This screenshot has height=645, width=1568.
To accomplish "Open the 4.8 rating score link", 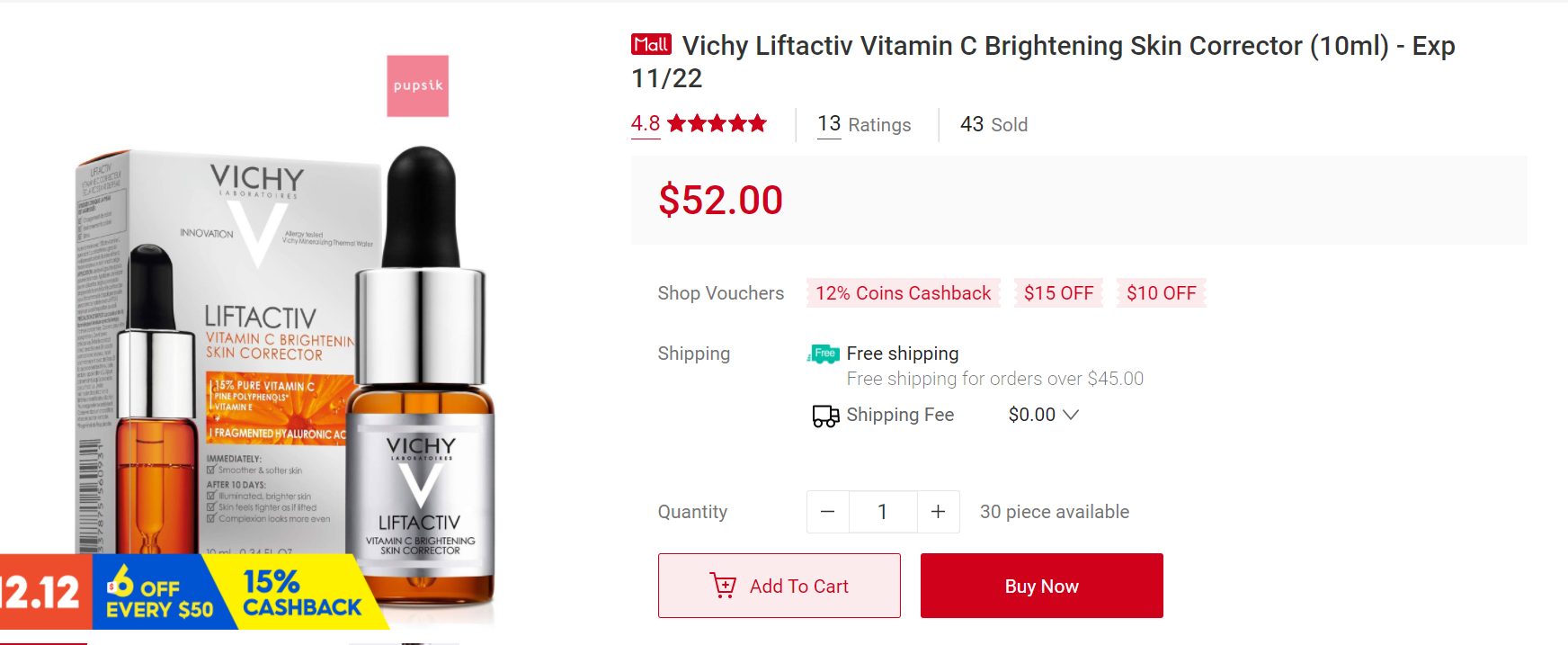I will point(646,124).
